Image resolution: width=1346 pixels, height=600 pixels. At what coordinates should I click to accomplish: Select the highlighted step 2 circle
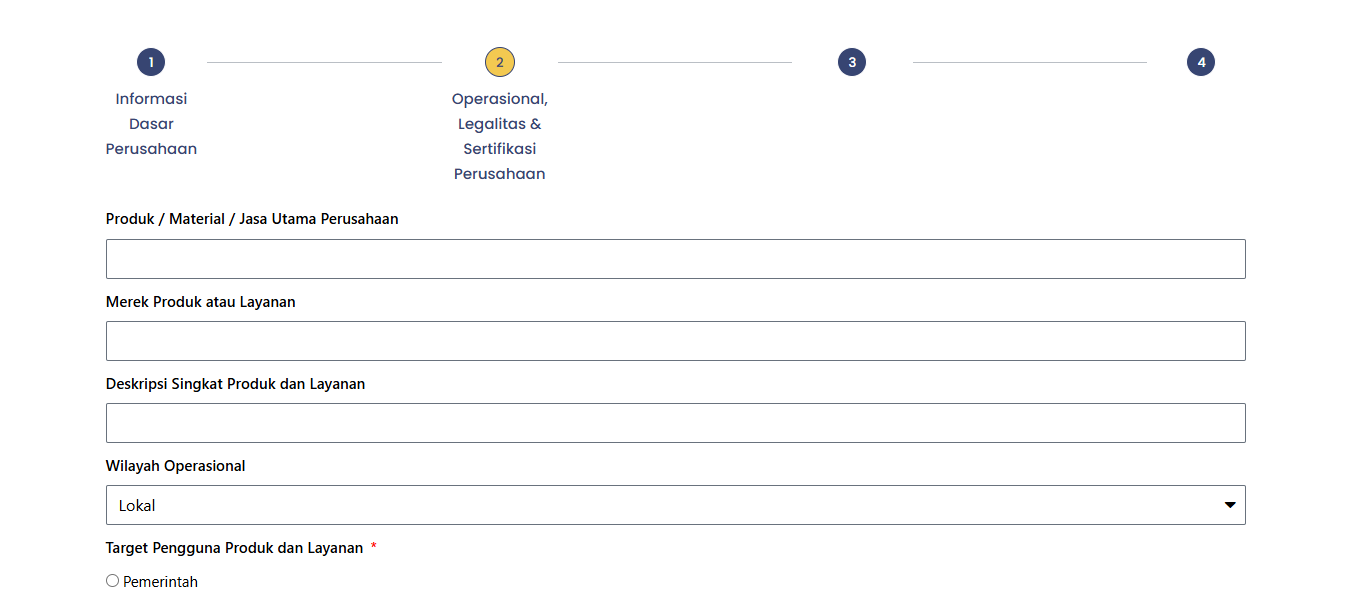pos(500,62)
